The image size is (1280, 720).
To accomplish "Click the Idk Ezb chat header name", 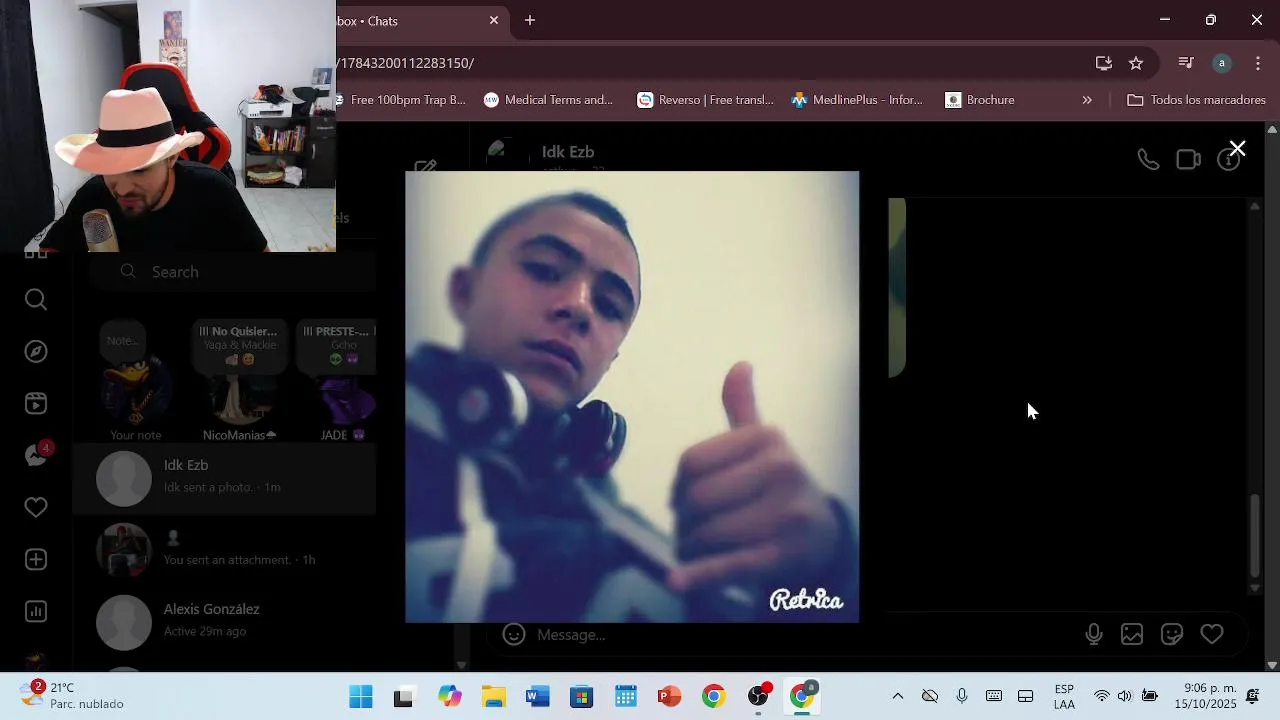I will tap(568, 152).
